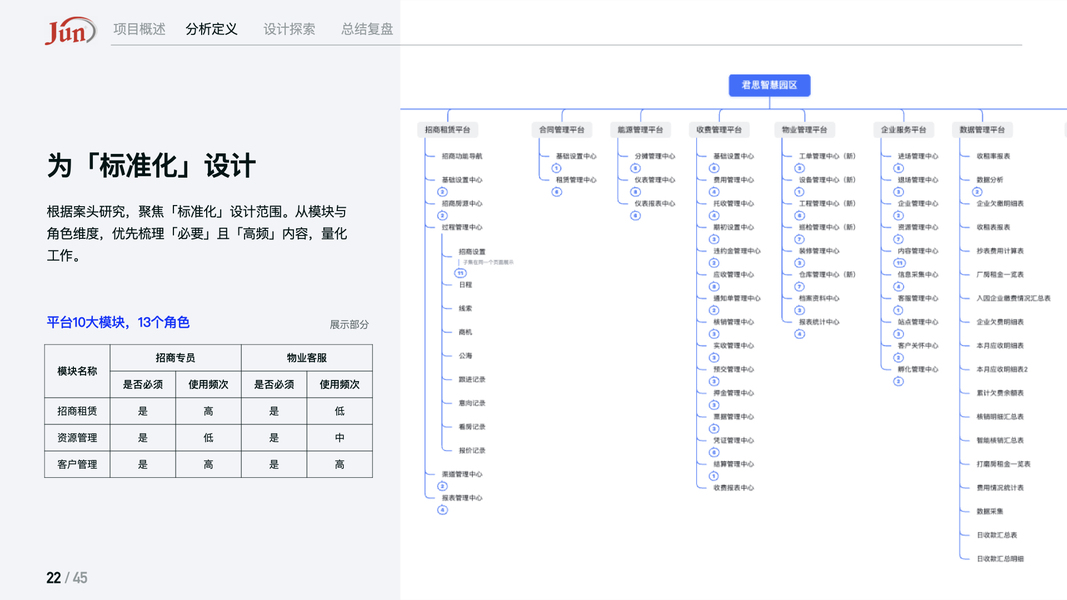Expand the badge under 工单管理中心（新）

(x=800, y=168)
